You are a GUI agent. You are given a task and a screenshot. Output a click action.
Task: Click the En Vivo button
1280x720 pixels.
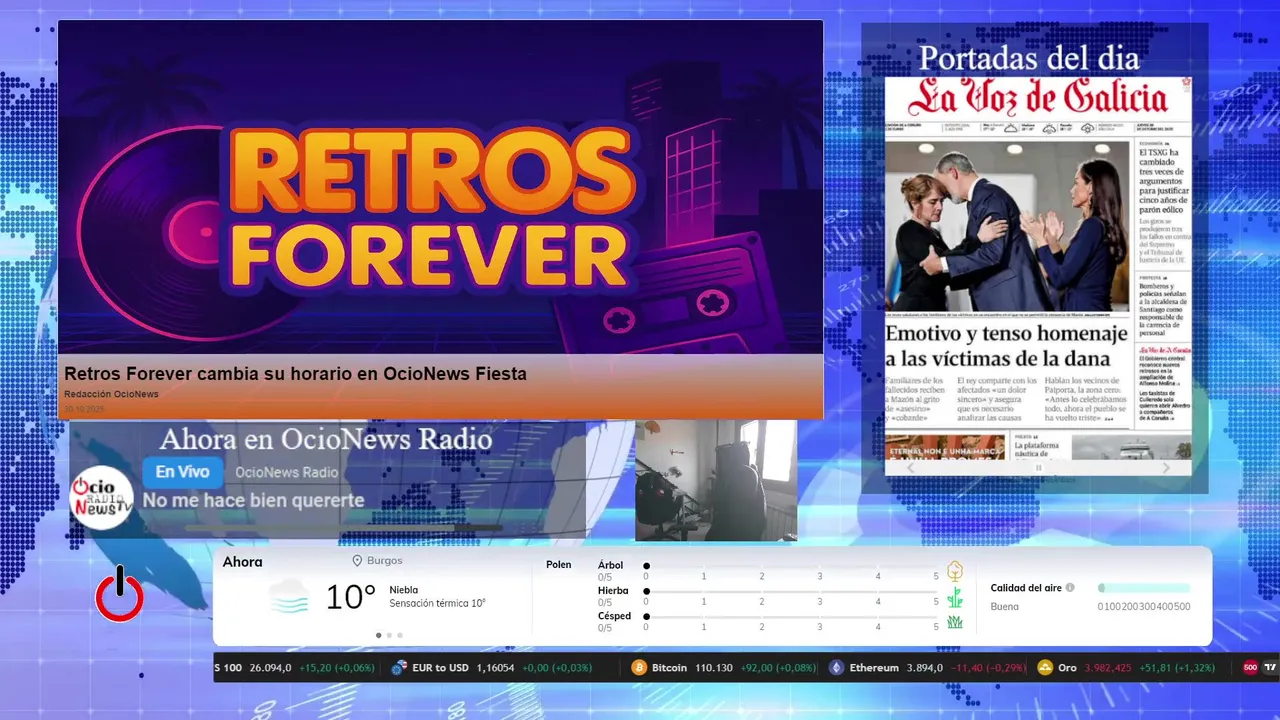[x=182, y=472]
